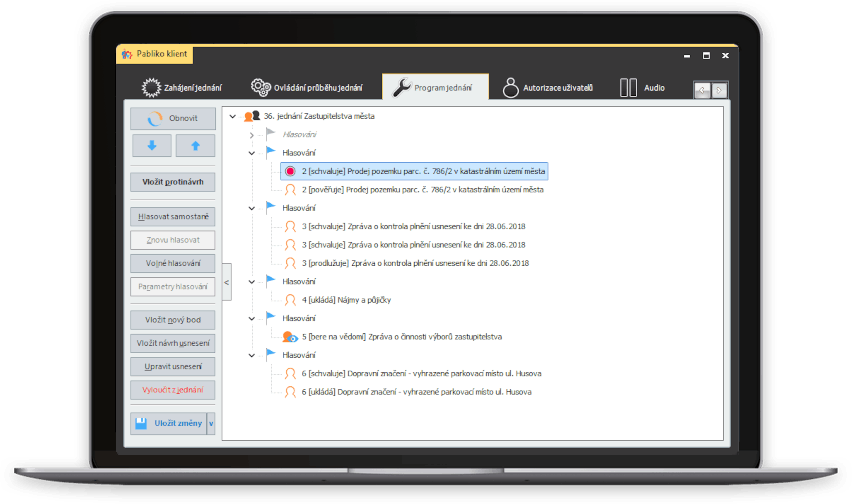Click the person icon next to 4 [ukládá] Nájmy a půjčky
Image resolution: width=852 pixels, height=504 pixels.
tap(290, 299)
